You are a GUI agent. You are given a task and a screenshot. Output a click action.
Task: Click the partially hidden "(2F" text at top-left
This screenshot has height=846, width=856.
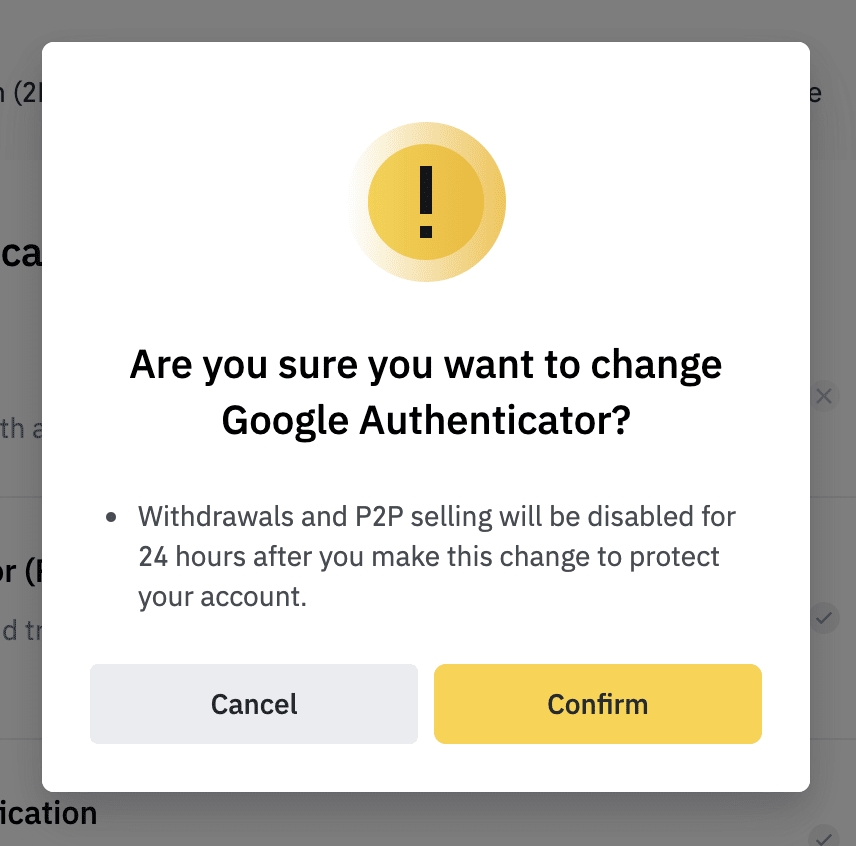click(18, 93)
